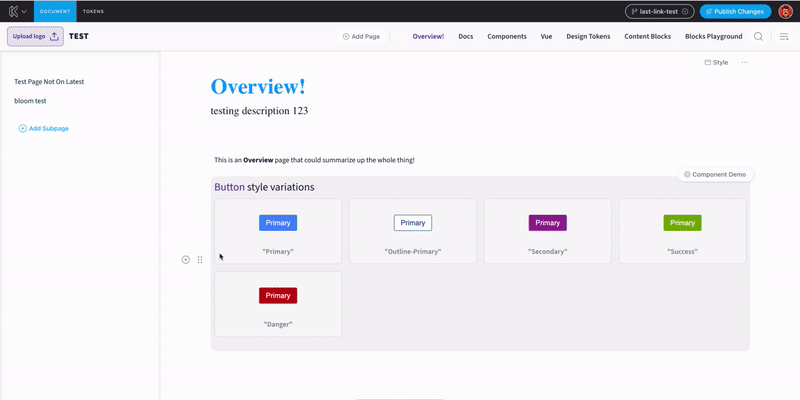
Task: Open the Design Tokens nav item
Action: click(588, 36)
